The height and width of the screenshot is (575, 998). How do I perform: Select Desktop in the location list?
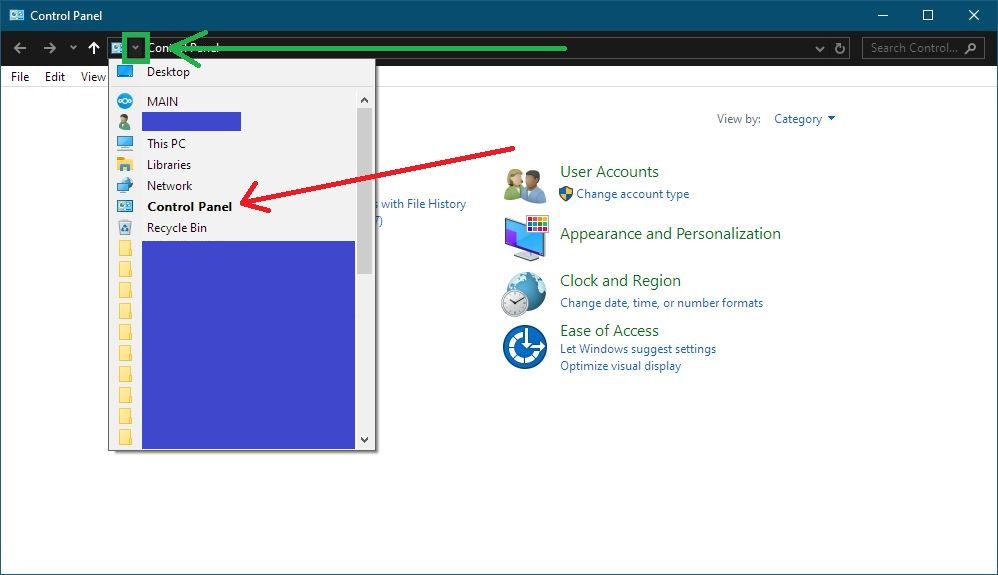[168, 72]
